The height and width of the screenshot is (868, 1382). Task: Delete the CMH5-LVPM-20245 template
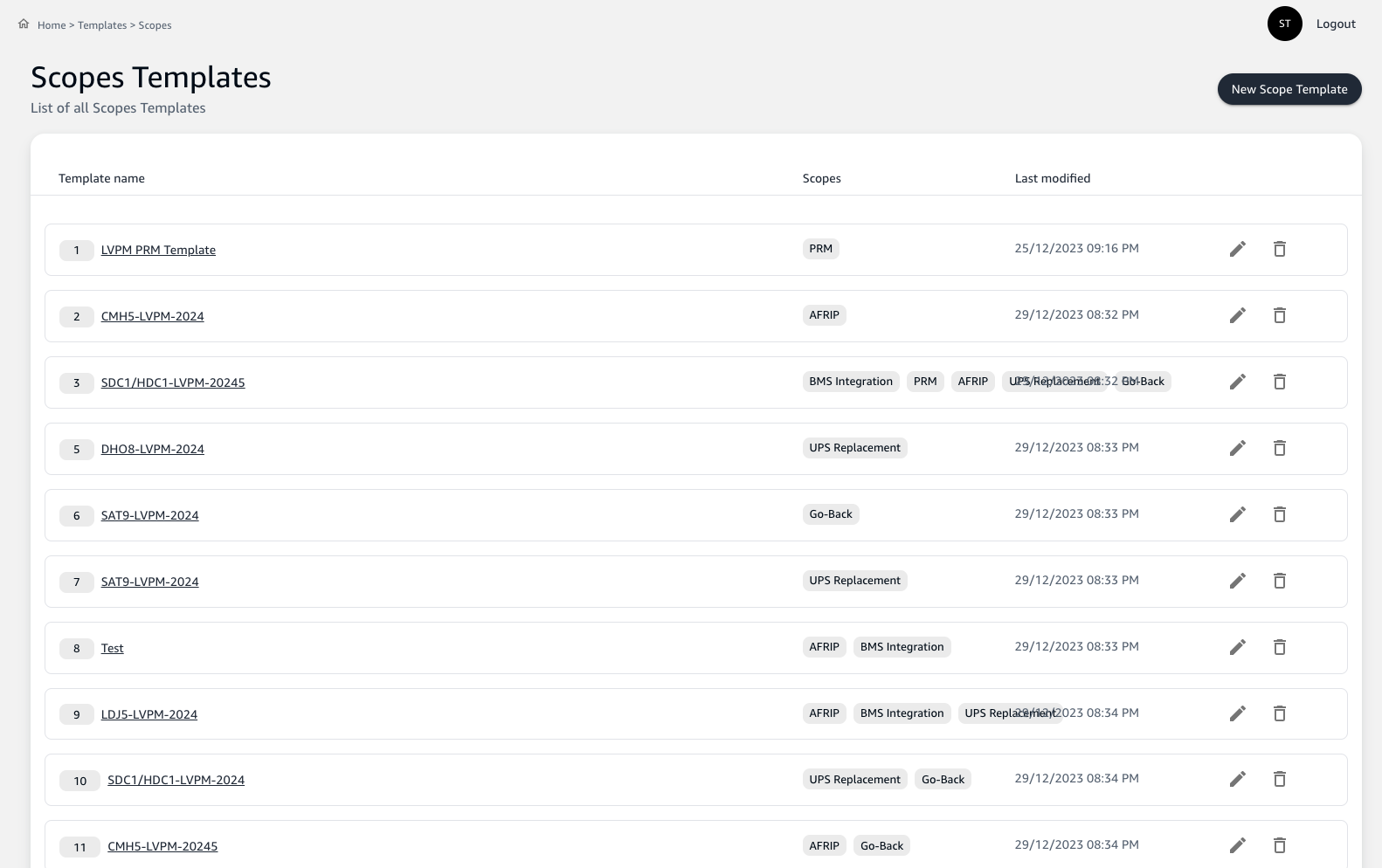pyautogui.click(x=1279, y=845)
